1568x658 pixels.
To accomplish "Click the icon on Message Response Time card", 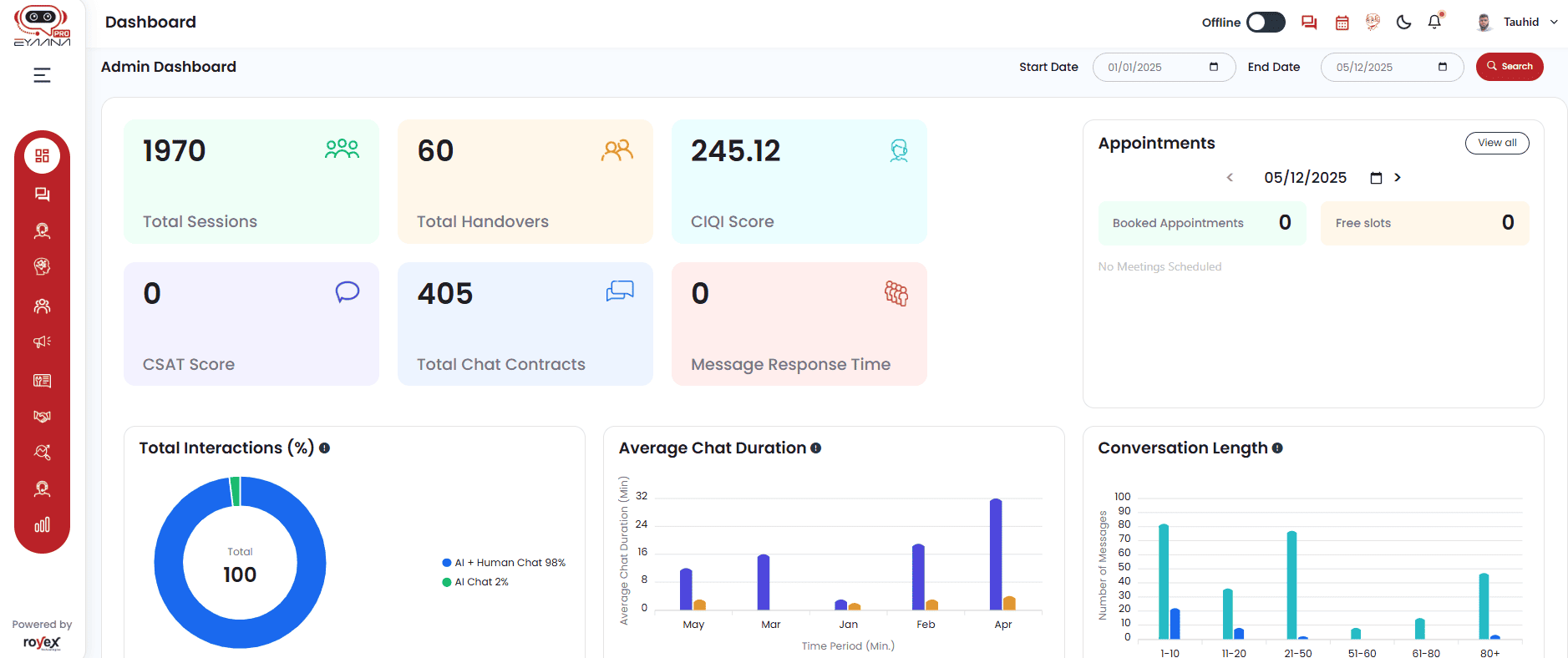I will coord(896,293).
